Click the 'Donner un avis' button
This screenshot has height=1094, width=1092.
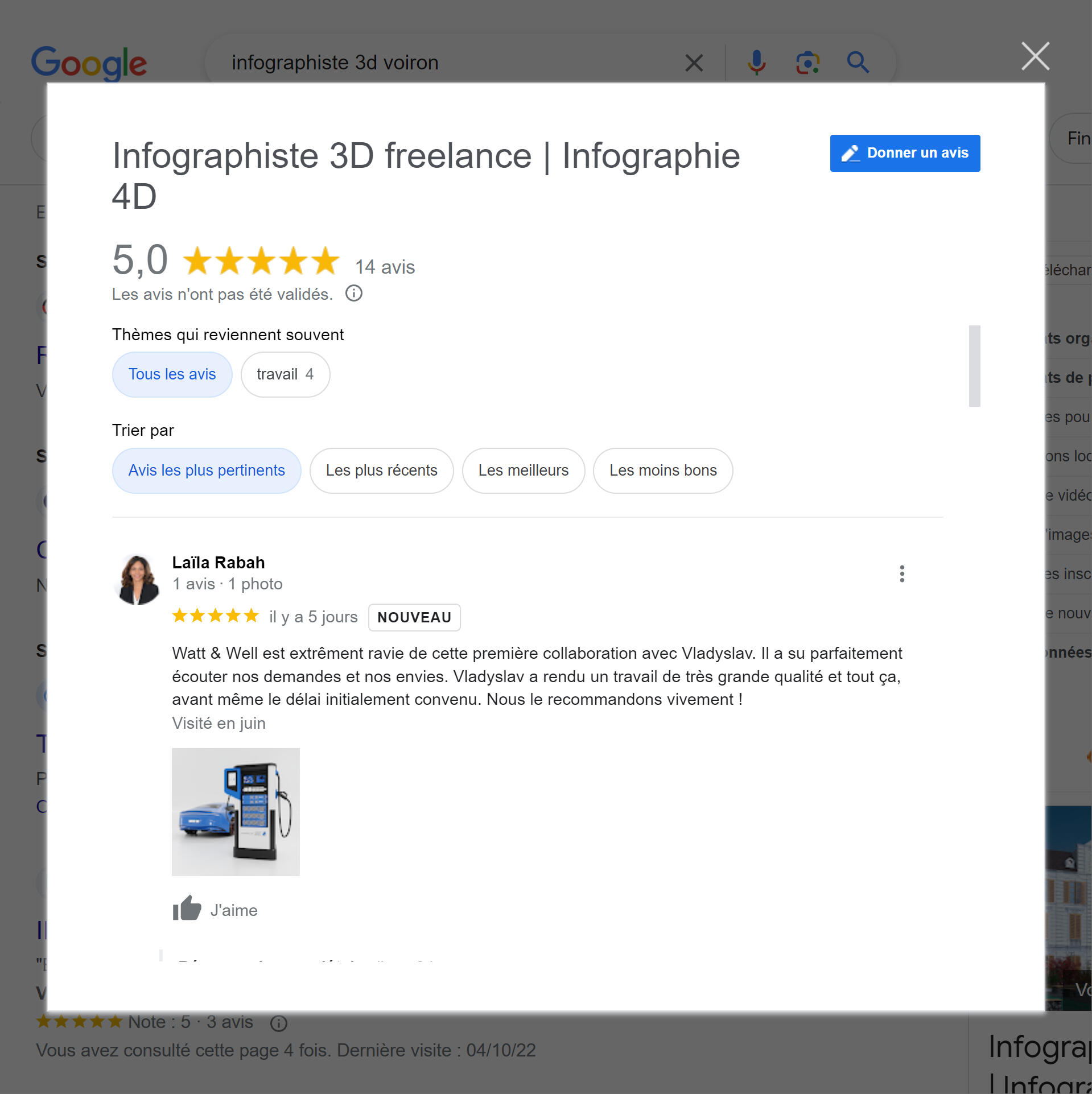904,153
